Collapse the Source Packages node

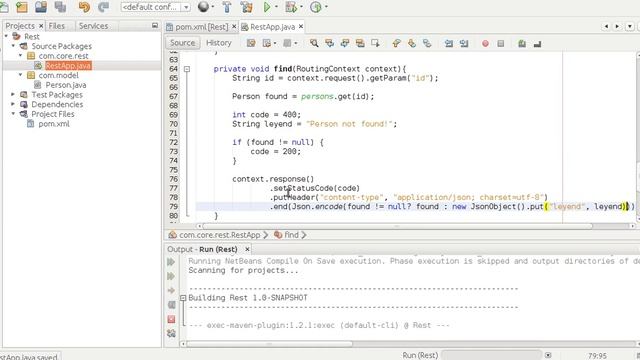pyautogui.click(x=13, y=46)
